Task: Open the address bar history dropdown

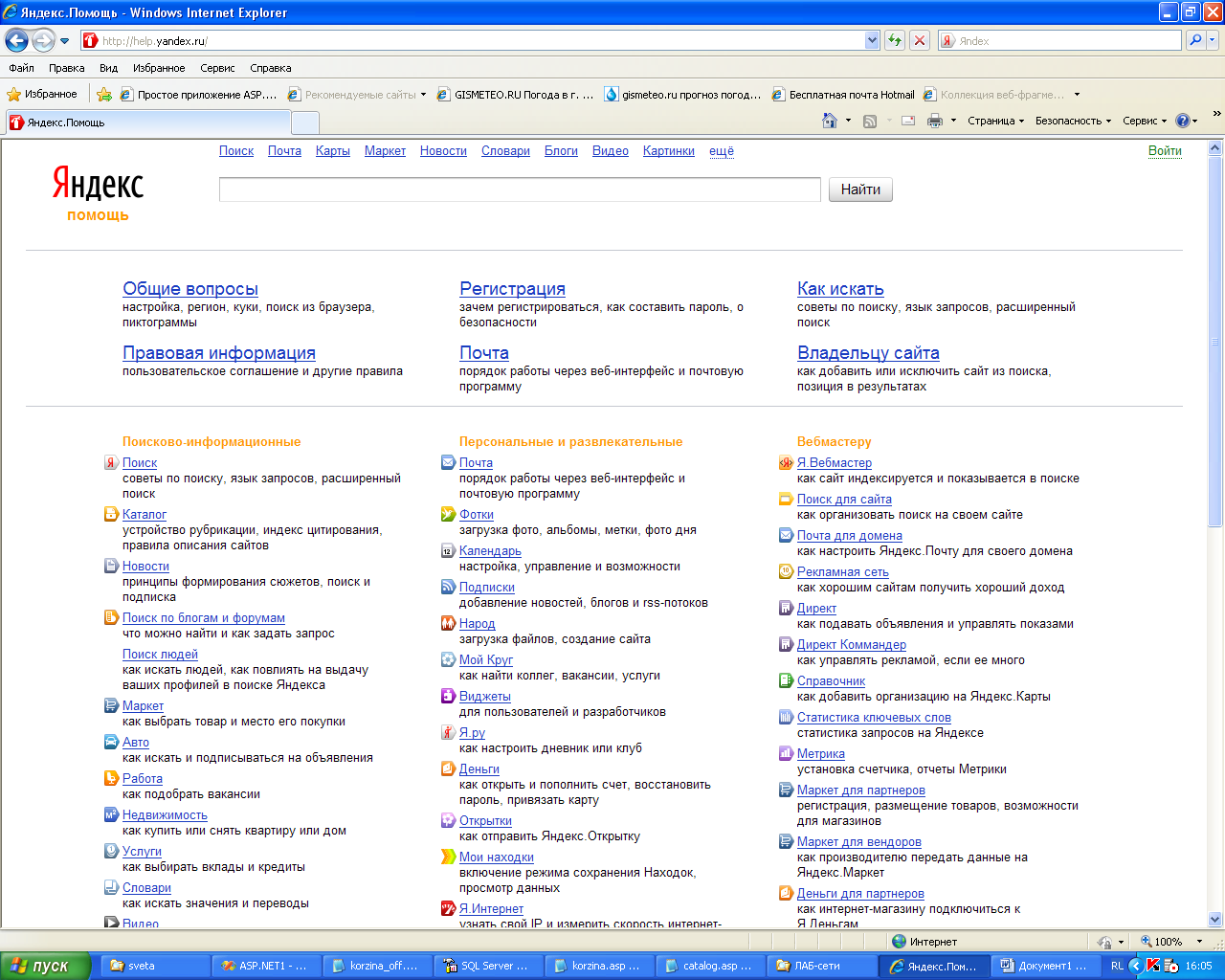Action: coord(872,40)
